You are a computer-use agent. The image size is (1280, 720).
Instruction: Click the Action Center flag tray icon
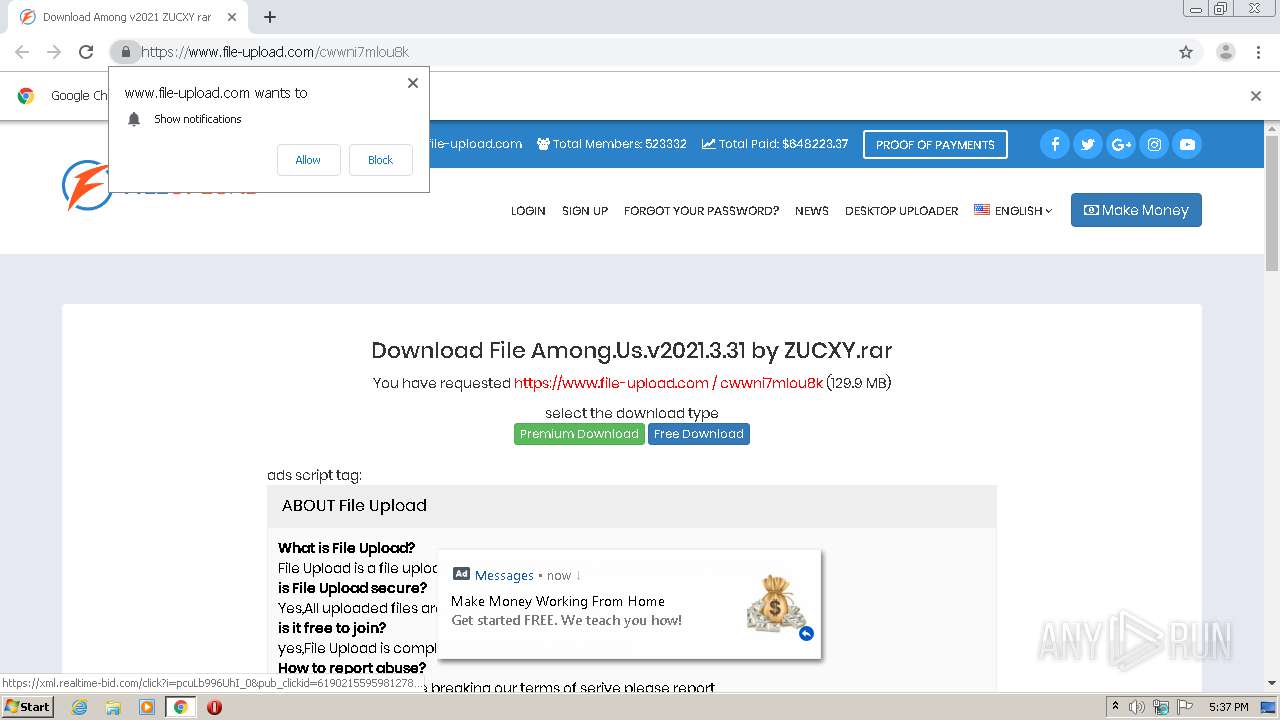point(1185,707)
